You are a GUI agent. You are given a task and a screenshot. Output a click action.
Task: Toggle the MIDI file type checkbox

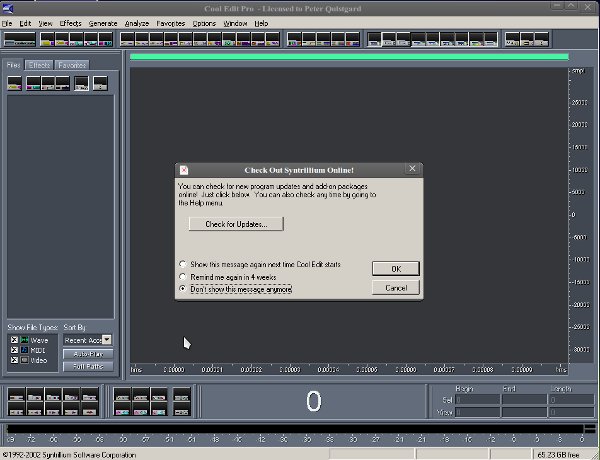(14, 350)
